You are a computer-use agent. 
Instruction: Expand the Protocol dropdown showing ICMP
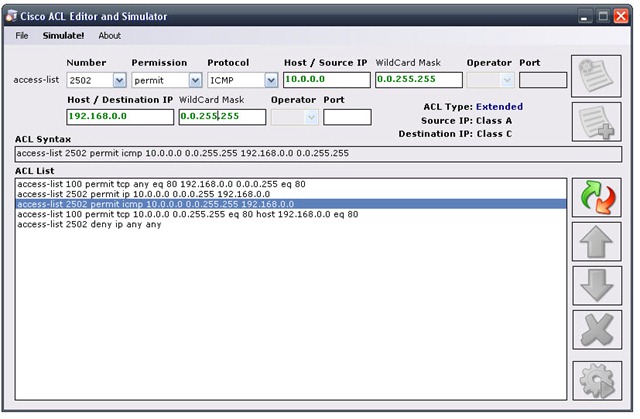coord(271,80)
